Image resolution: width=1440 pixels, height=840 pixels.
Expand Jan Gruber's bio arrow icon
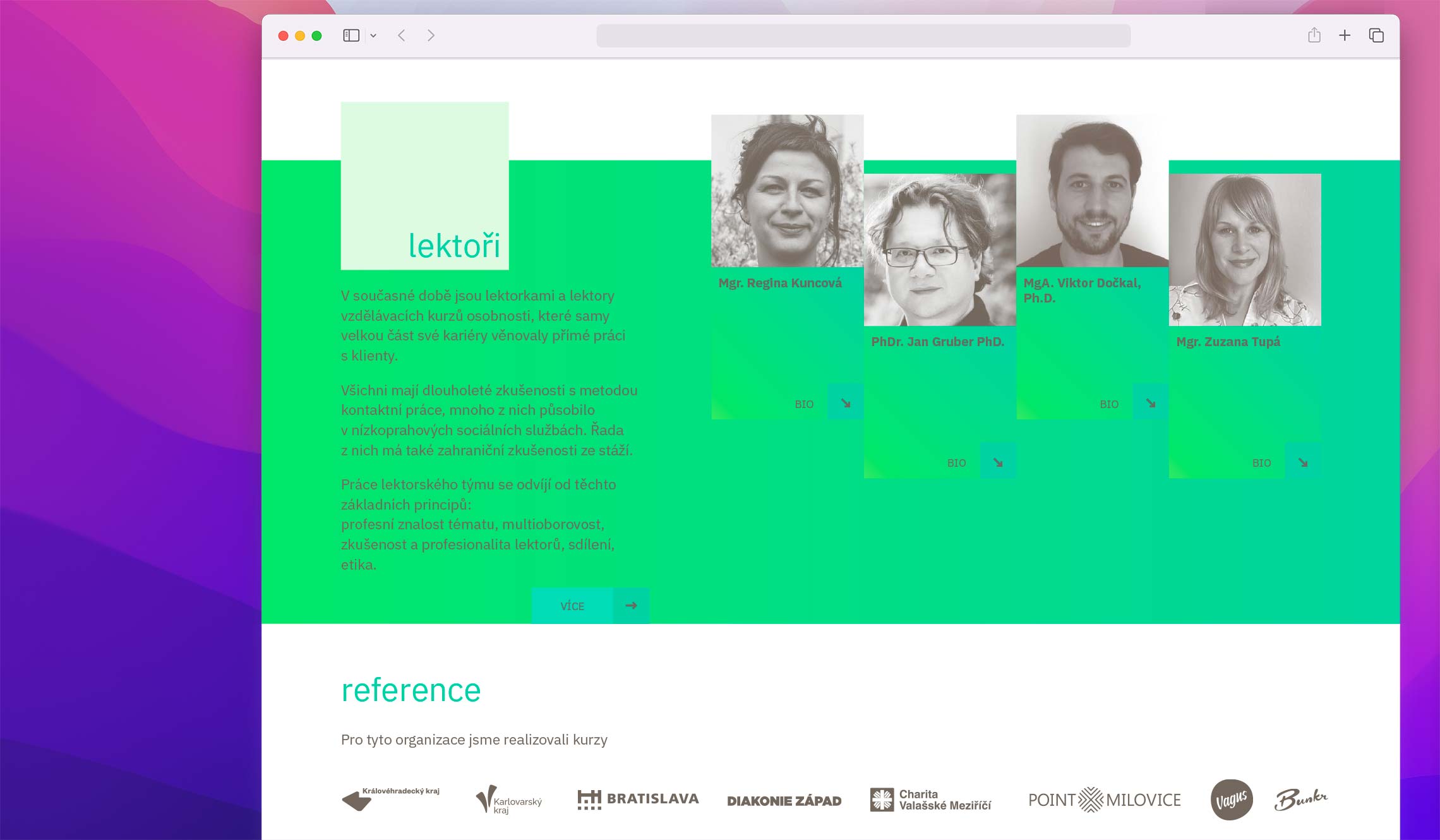998,462
